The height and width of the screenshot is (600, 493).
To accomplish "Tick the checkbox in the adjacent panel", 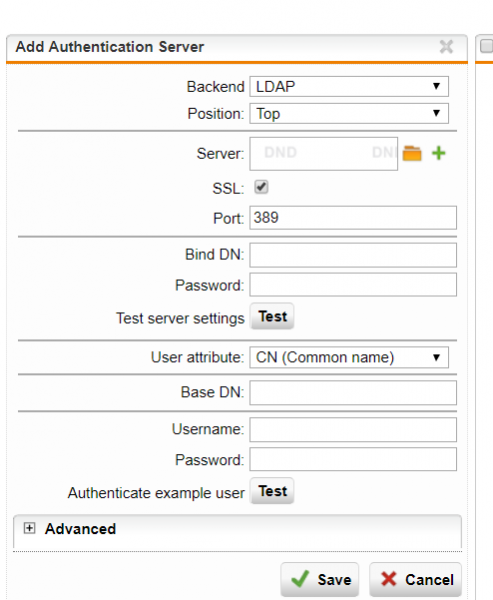I will click(486, 46).
